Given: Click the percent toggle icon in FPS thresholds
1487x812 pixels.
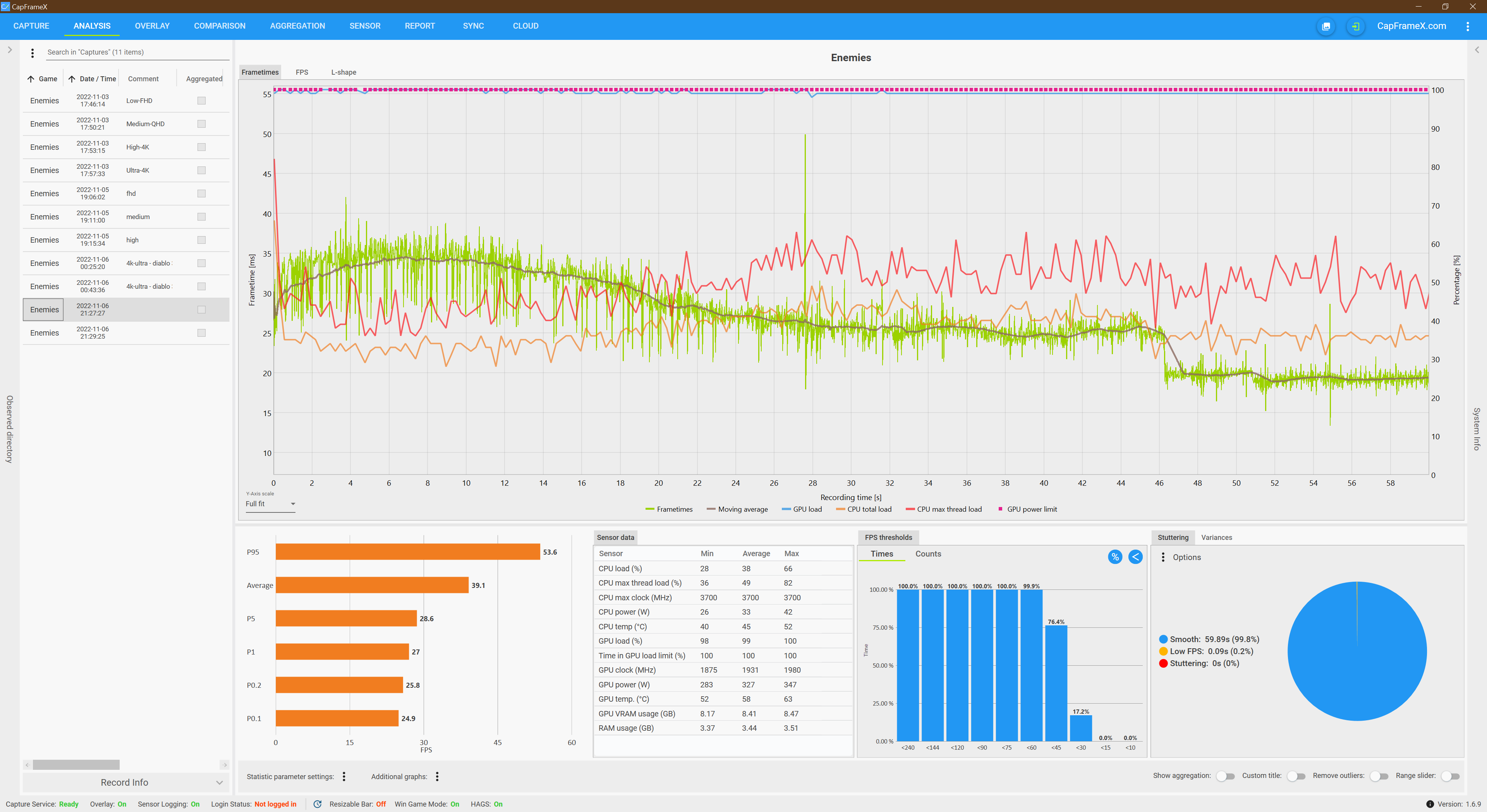Looking at the screenshot, I should pyautogui.click(x=1115, y=556).
